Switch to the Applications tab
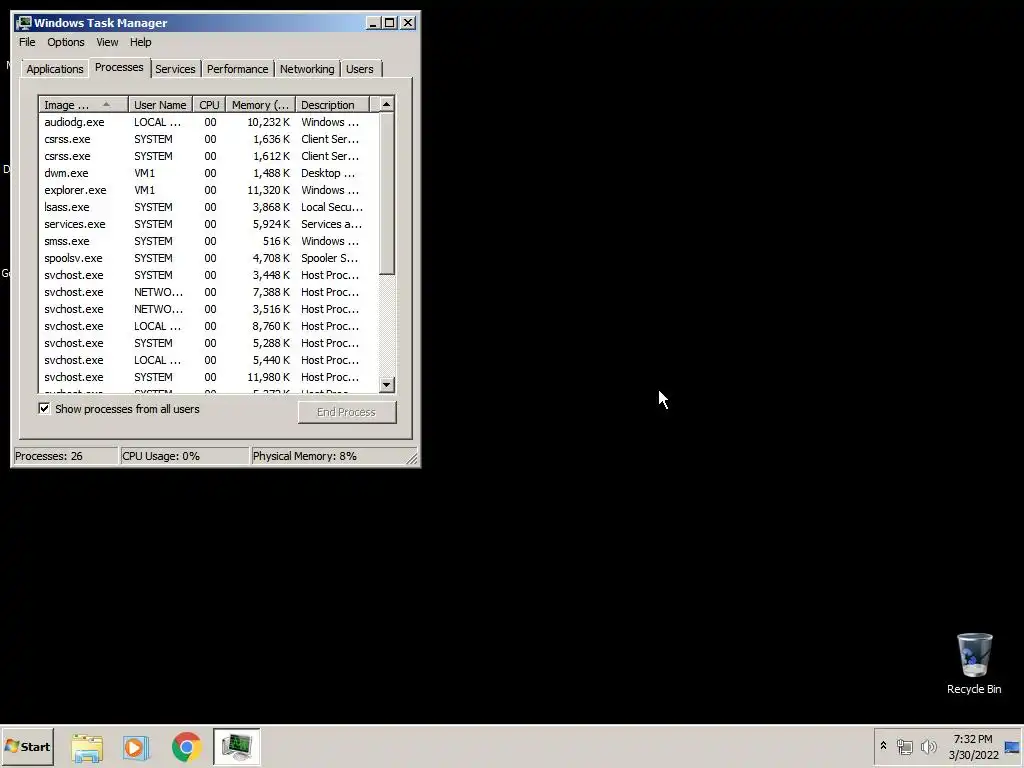The height and width of the screenshot is (768, 1024). (x=55, y=69)
